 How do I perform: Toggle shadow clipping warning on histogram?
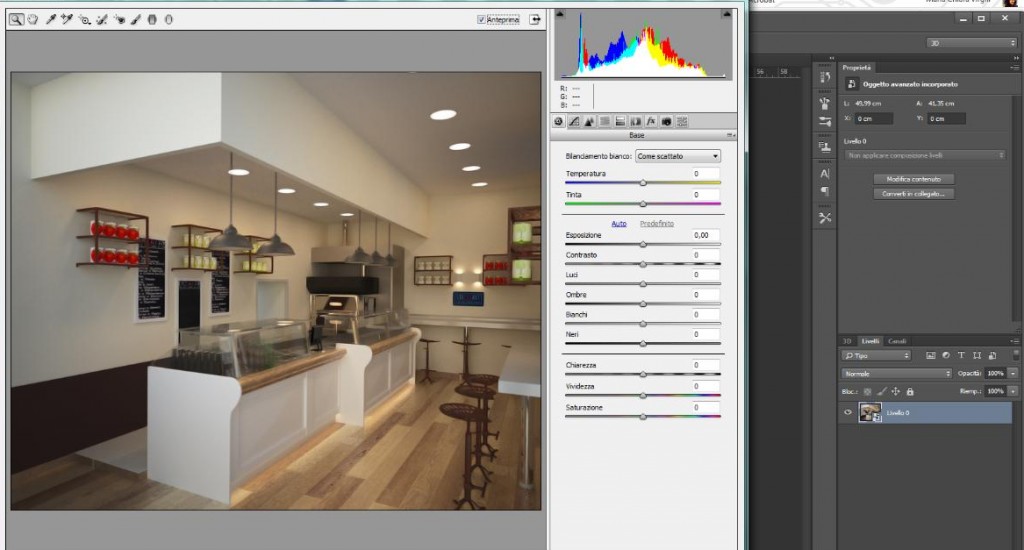pyautogui.click(x=560, y=14)
